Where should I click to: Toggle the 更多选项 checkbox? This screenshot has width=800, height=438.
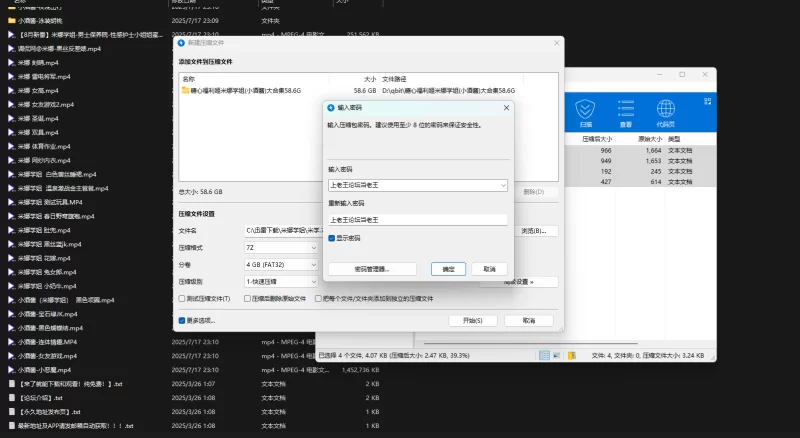coord(182,321)
